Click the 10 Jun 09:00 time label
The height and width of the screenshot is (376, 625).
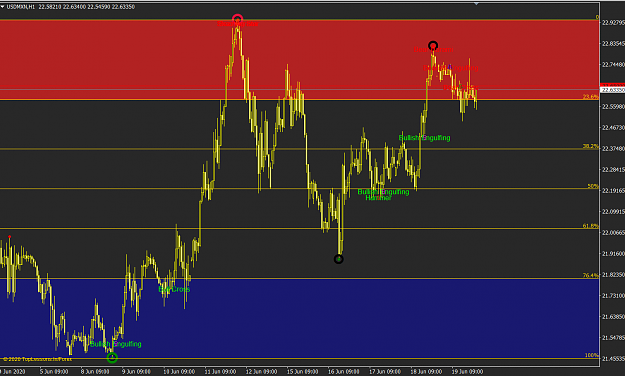tap(179, 372)
